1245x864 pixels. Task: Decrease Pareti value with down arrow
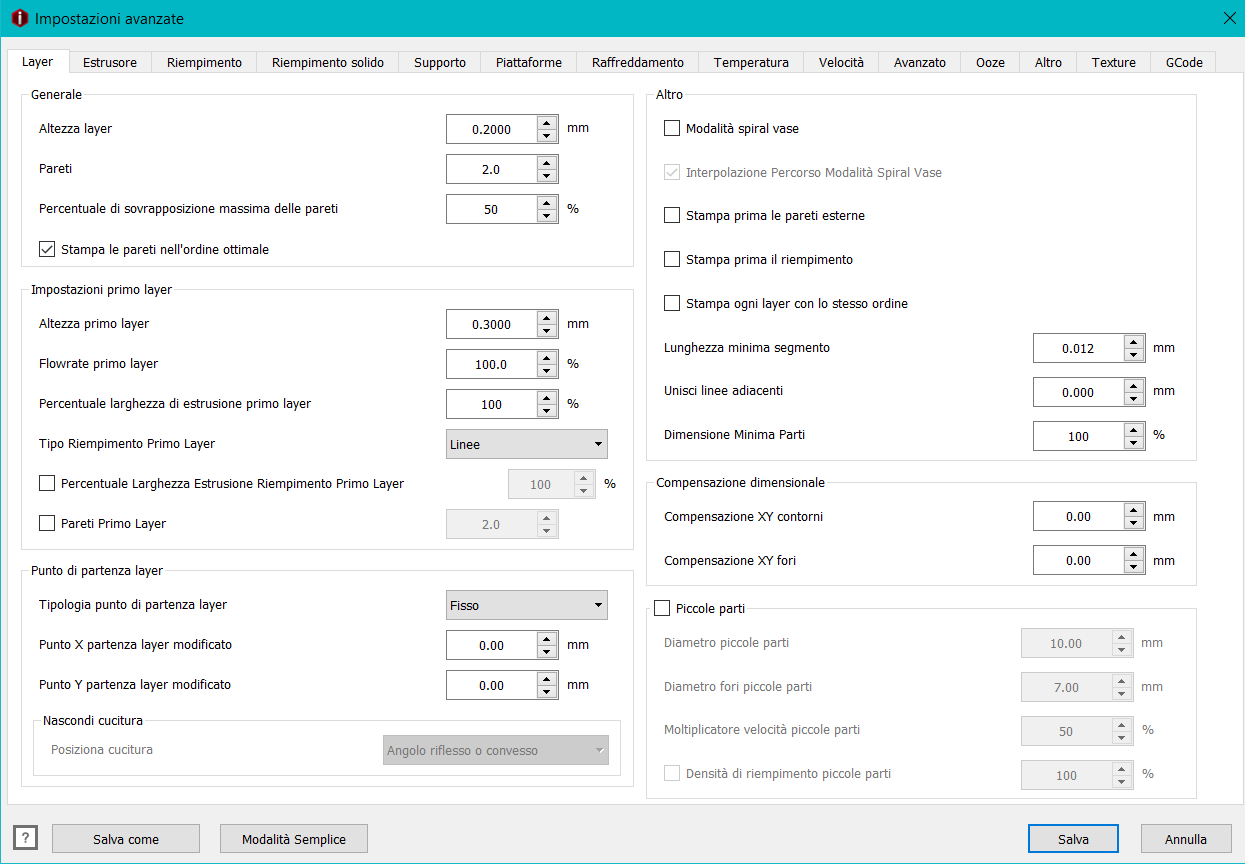point(546,176)
